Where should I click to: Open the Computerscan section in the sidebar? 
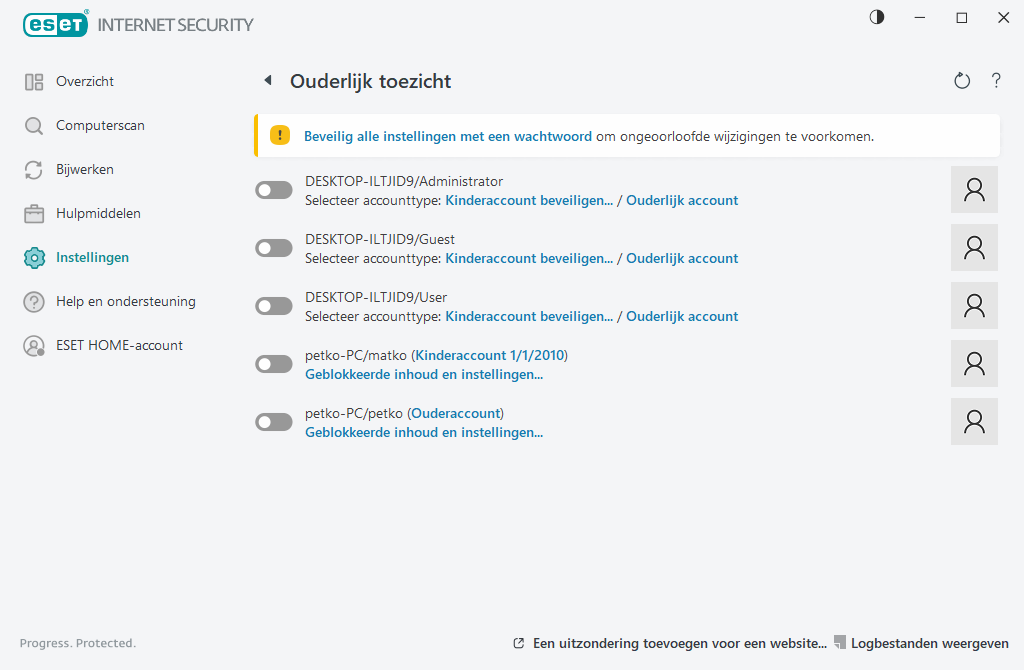coord(100,126)
